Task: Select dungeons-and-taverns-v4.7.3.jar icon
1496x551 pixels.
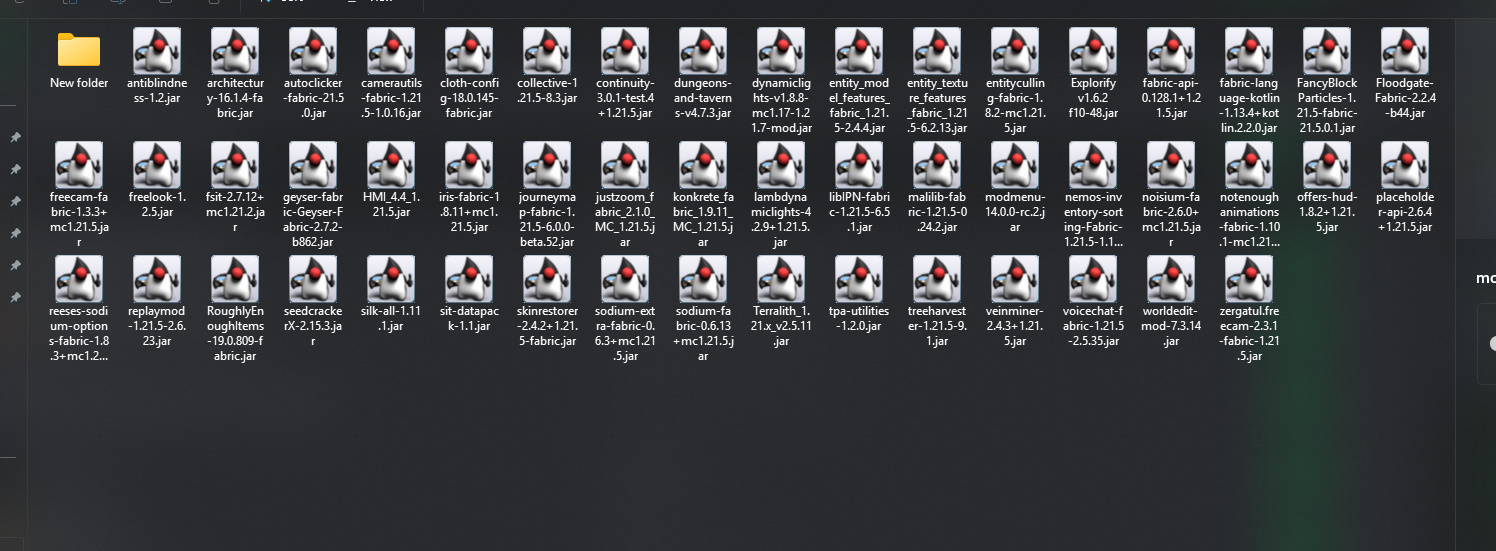Action: click(x=703, y=51)
